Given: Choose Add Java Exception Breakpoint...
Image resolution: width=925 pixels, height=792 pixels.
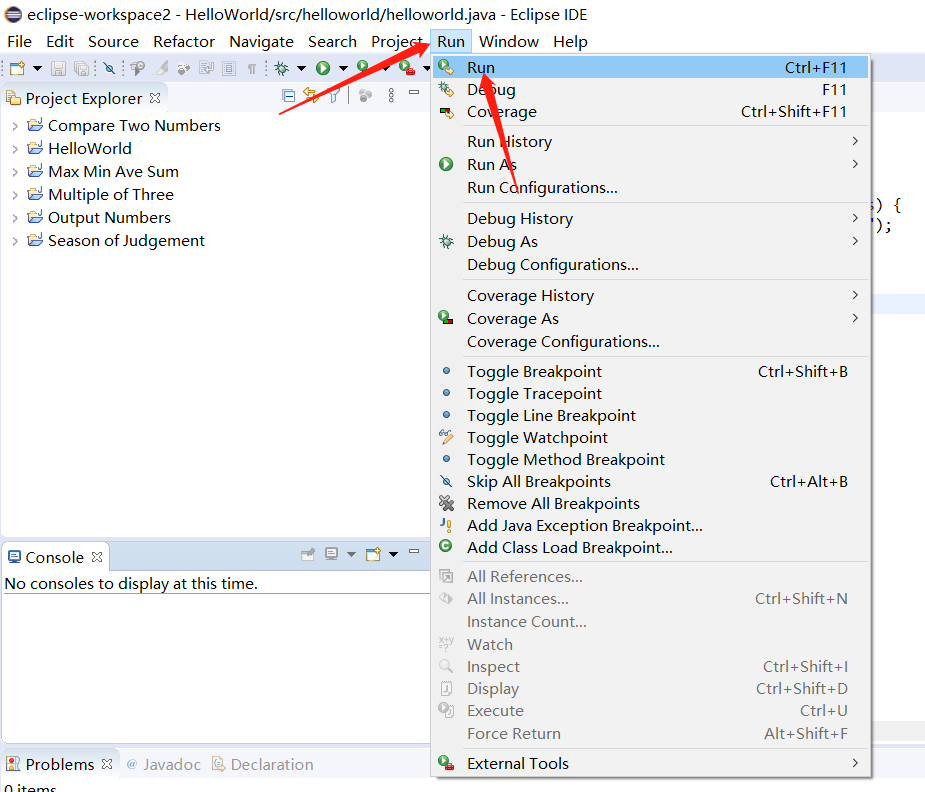Looking at the screenshot, I should tap(650, 525).
